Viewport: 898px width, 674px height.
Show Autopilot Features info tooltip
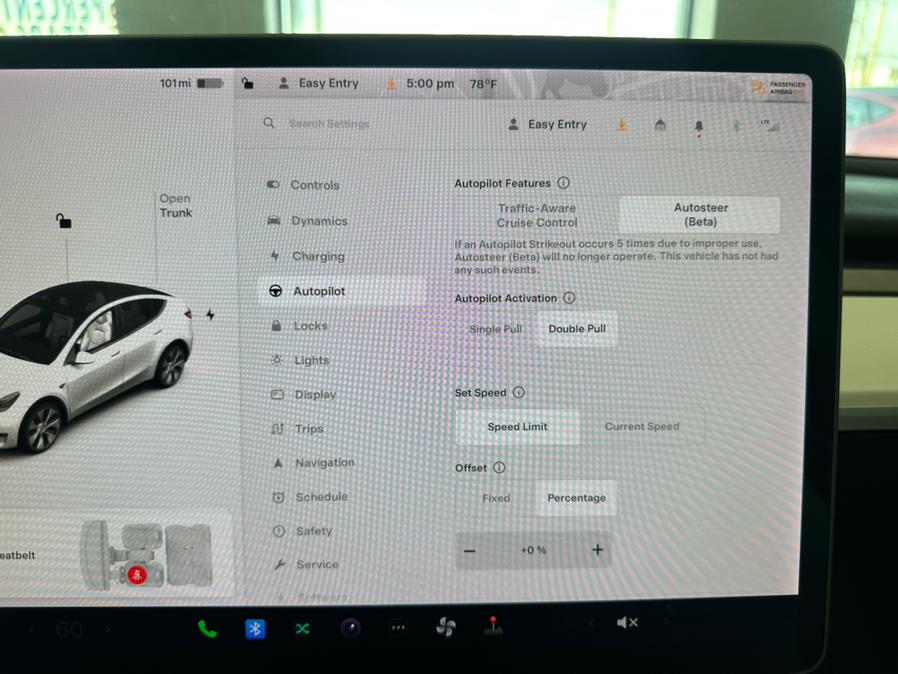(x=564, y=183)
